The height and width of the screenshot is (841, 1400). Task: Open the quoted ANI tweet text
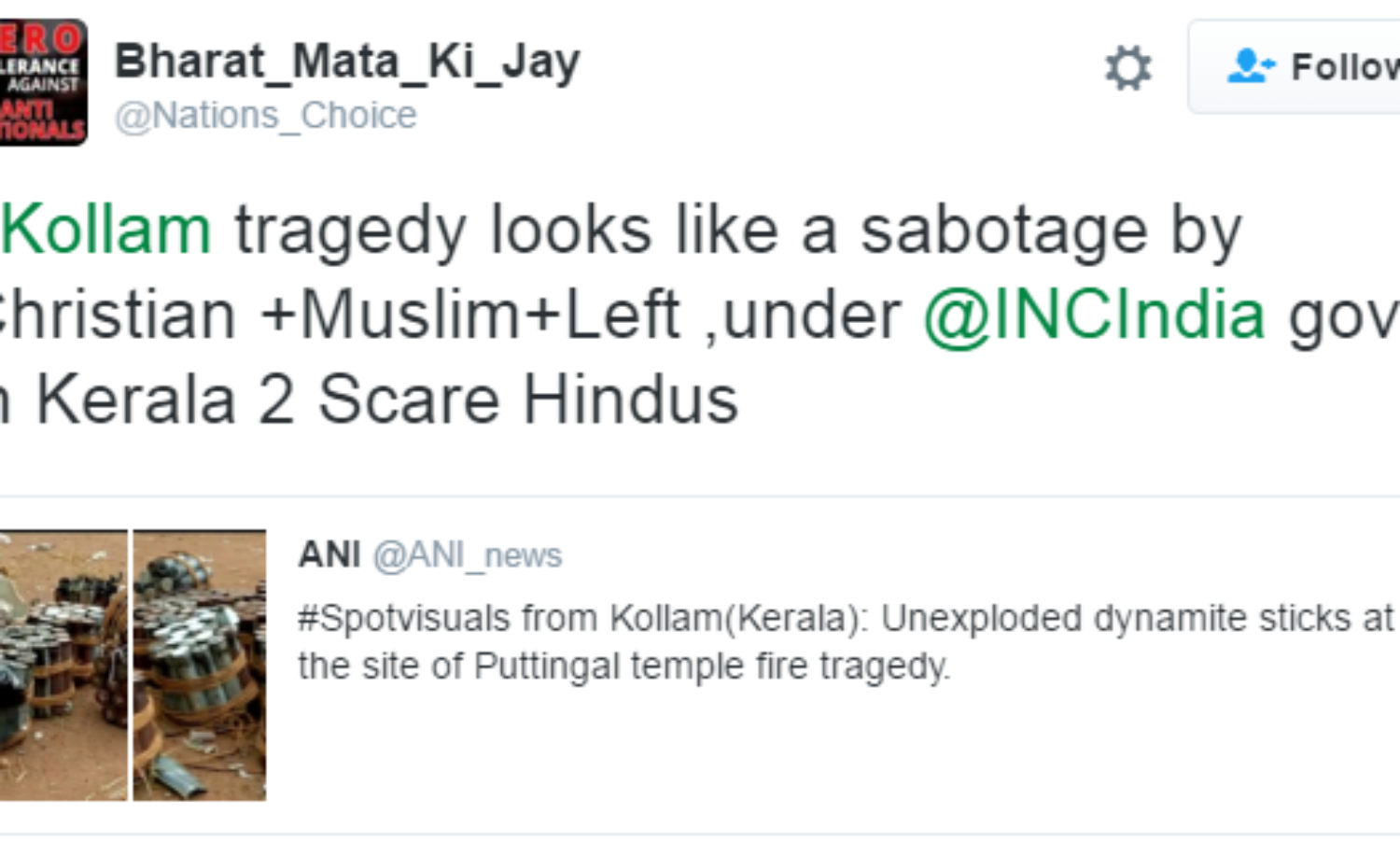pyautogui.click(x=846, y=642)
